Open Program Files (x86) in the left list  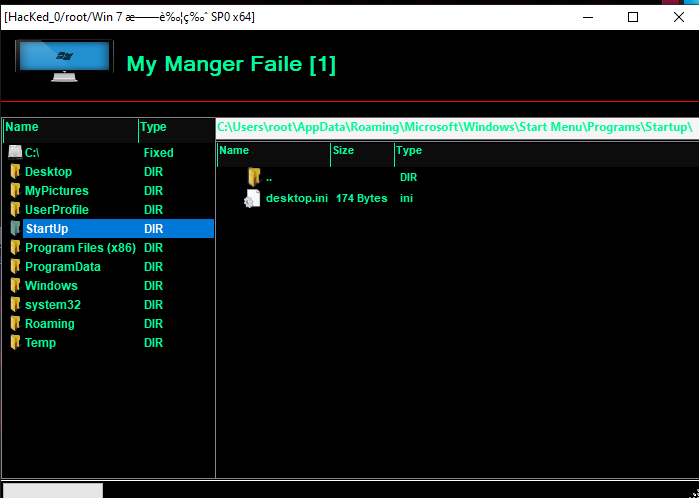[x=80, y=248]
